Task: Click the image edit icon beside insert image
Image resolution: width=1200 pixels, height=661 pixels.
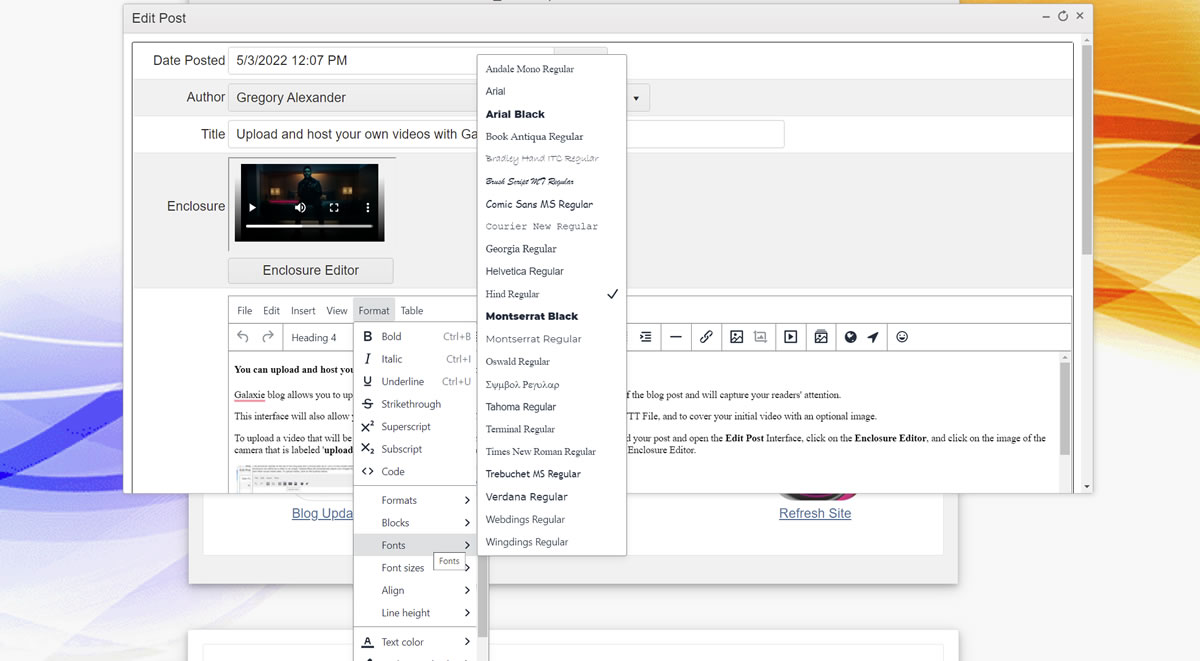Action: (x=761, y=337)
